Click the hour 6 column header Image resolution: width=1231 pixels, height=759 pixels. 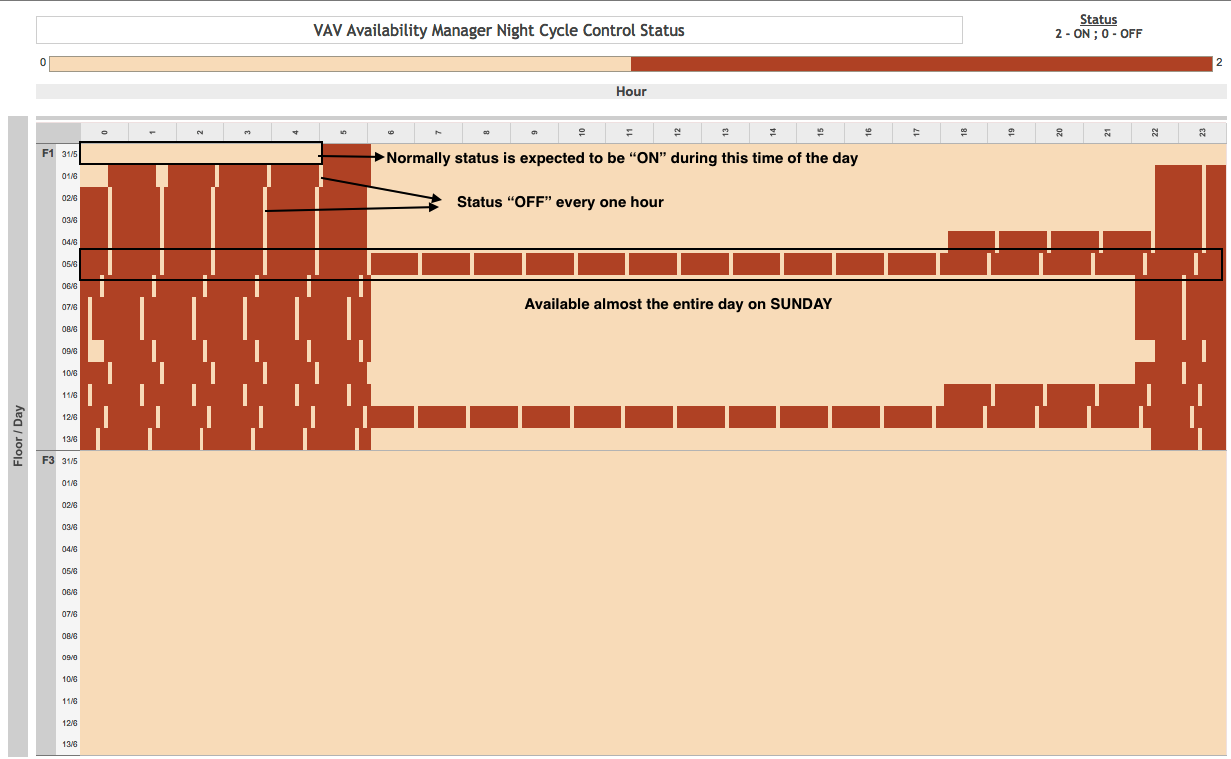[391, 132]
